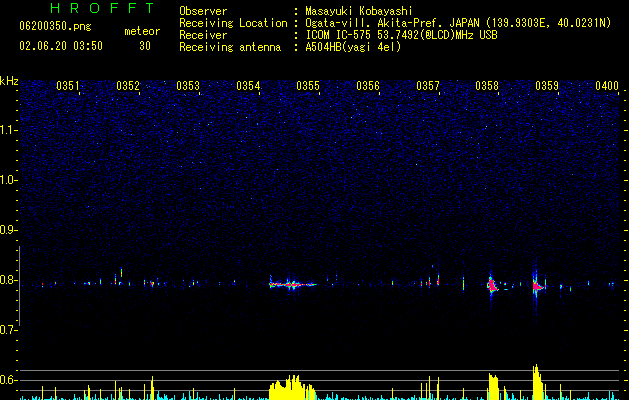Click the "Receiver" field label
This screenshot has height=400, width=629.
tap(203, 35)
